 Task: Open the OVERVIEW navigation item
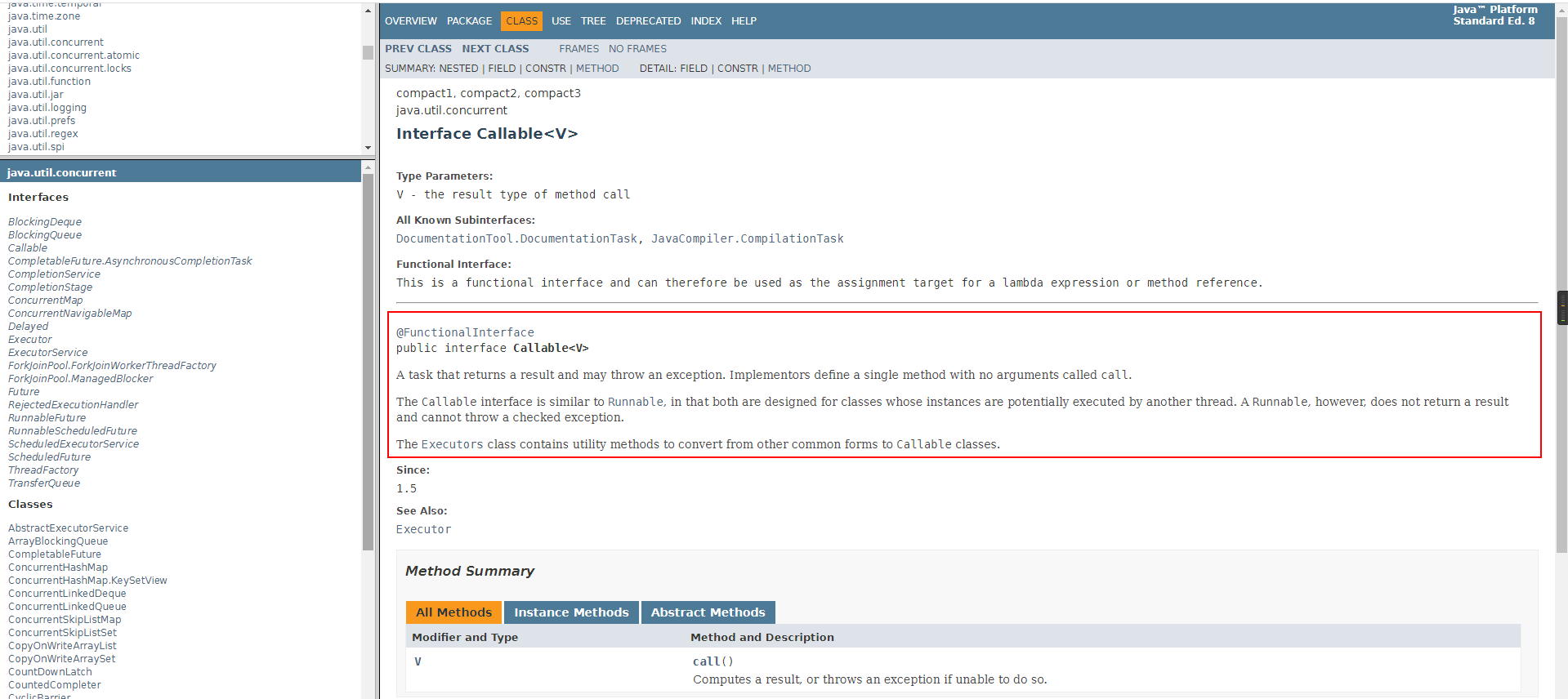tap(410, 21)
